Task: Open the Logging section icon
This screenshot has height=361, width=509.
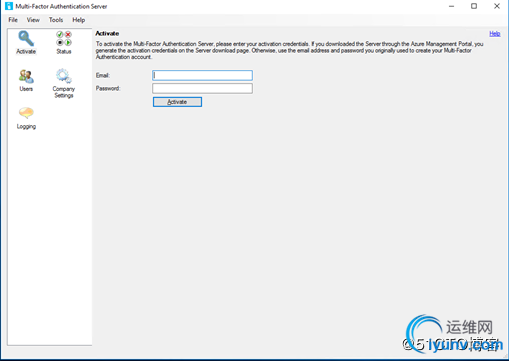Action: pyautogui.click(x=26, y=113)
